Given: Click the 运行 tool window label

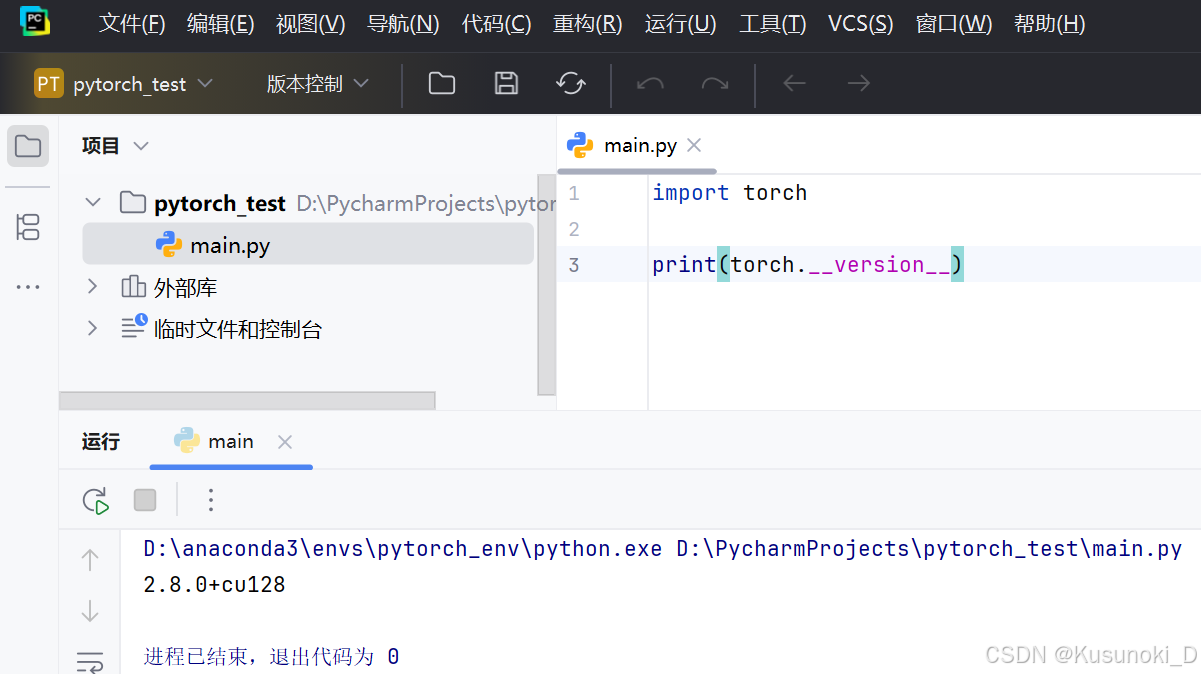Looking at the screenshot, I should pyautogui.click(x=101, y=441).
